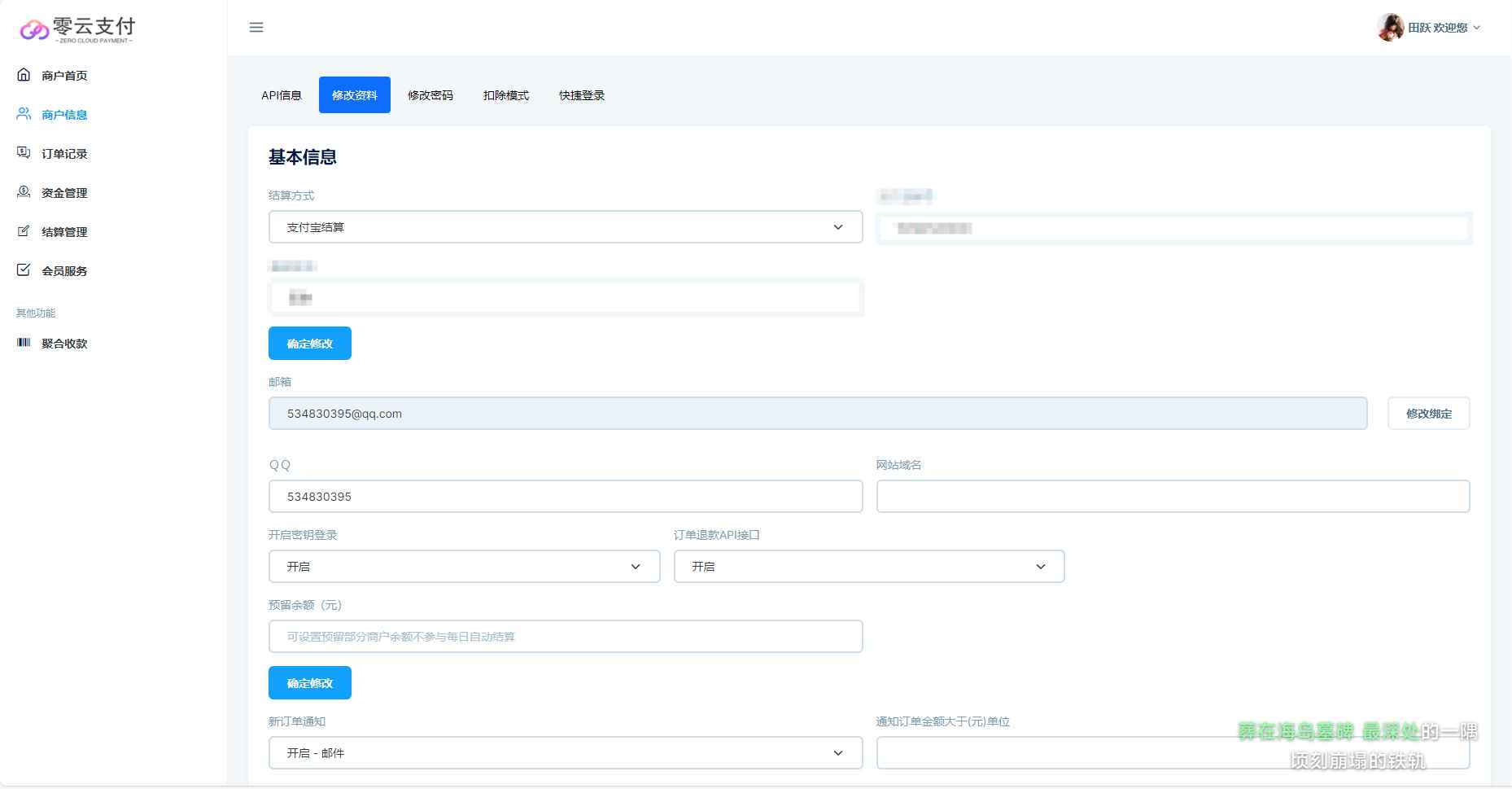Switch to the 修改密码 tab

coord(430,95)
